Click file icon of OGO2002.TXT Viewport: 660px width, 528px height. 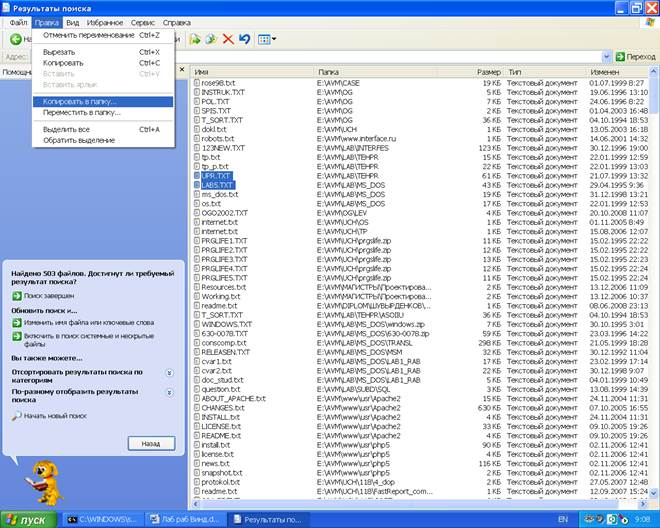tap(197, 213)
